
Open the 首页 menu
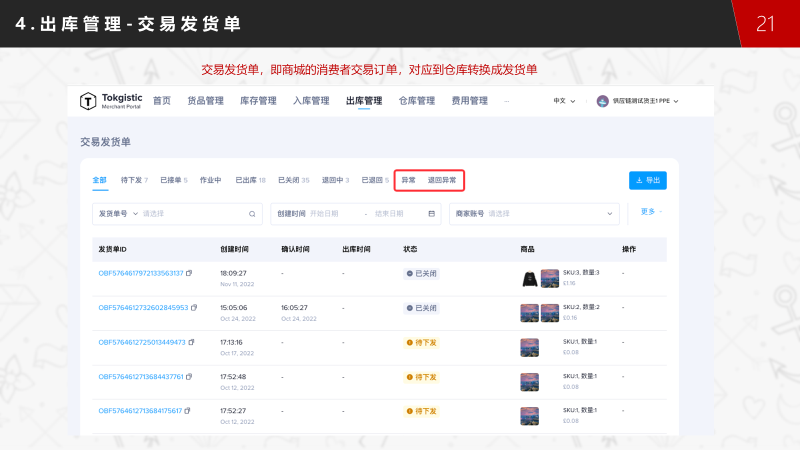162,101
